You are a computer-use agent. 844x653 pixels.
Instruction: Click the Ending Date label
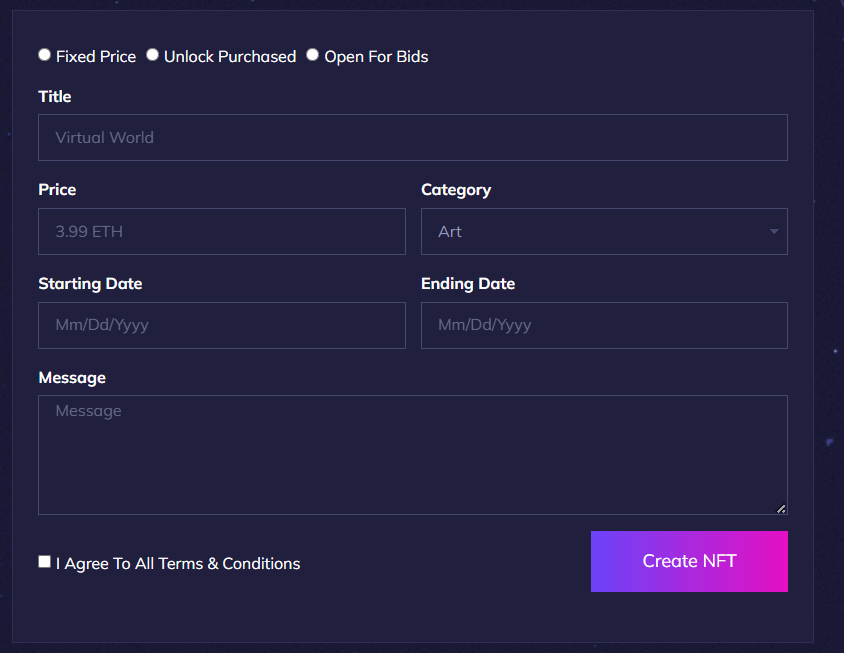468,283
